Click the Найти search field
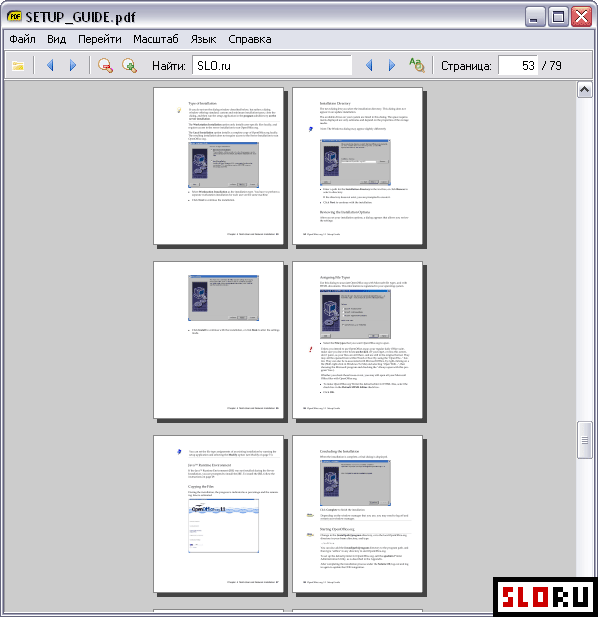This screenshot has height=617, width=598. point(272,65)
